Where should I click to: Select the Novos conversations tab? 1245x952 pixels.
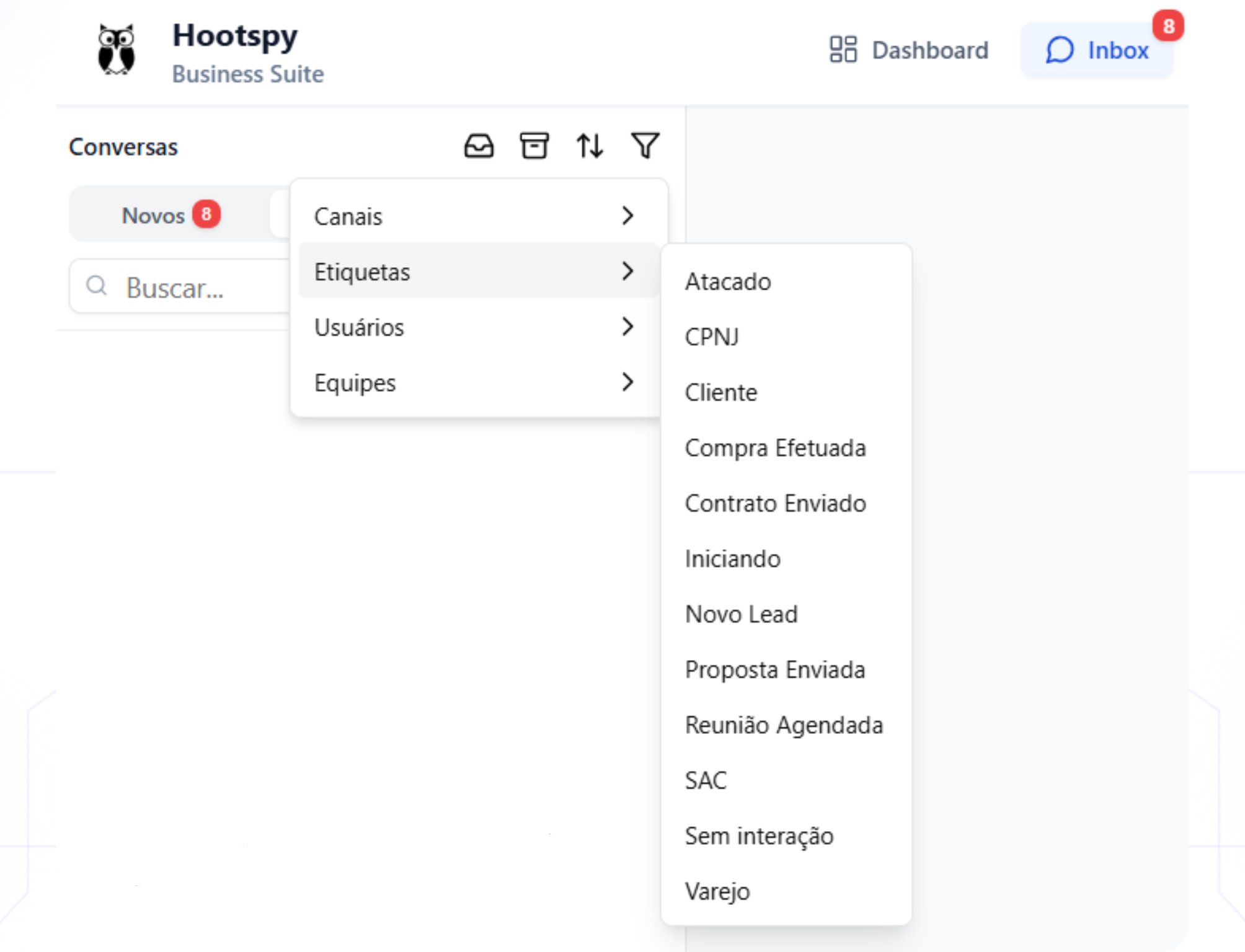[x=170, y=215]
